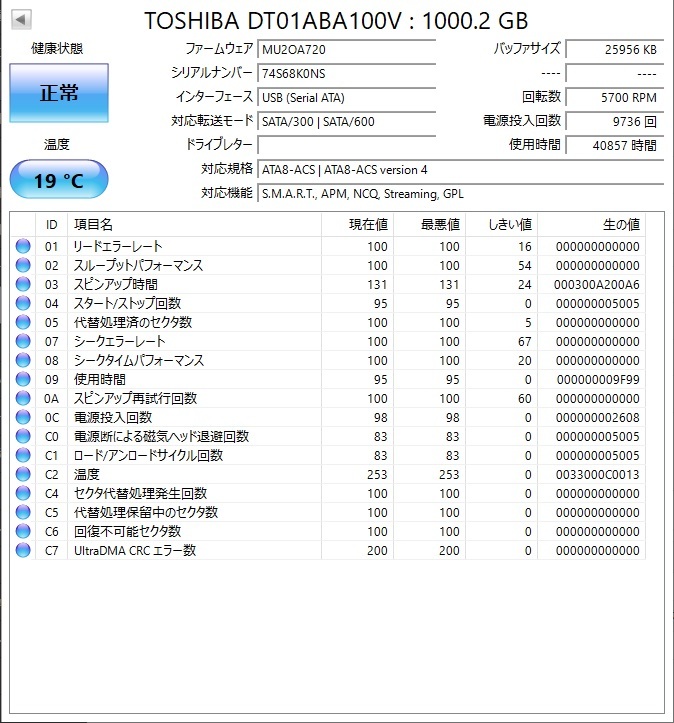Image resolution: width=674 pixels, height=723 pixels.
Task: Click the previous disk arrow button
Action: (x=21, y=19)
